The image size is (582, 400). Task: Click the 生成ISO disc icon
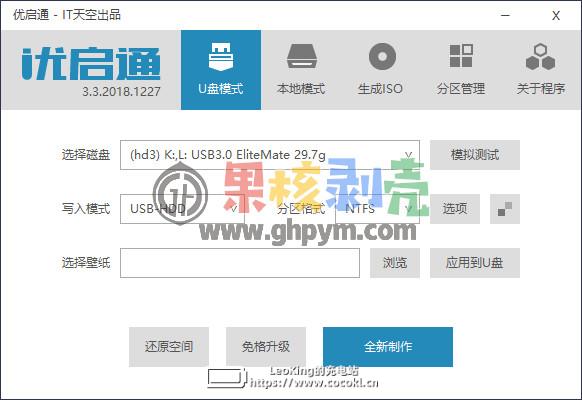point(382,56)
